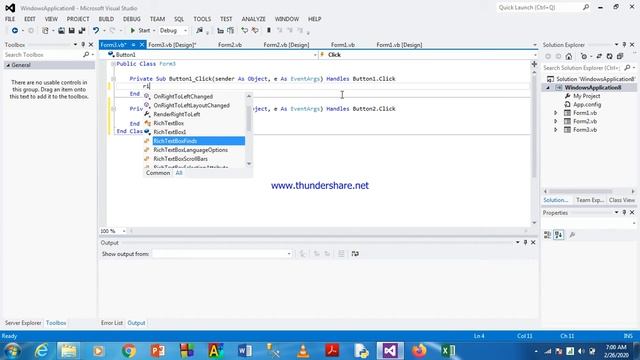640x360 pixels.
Task: Switch to the Class View tab
Action: point(622,200)
